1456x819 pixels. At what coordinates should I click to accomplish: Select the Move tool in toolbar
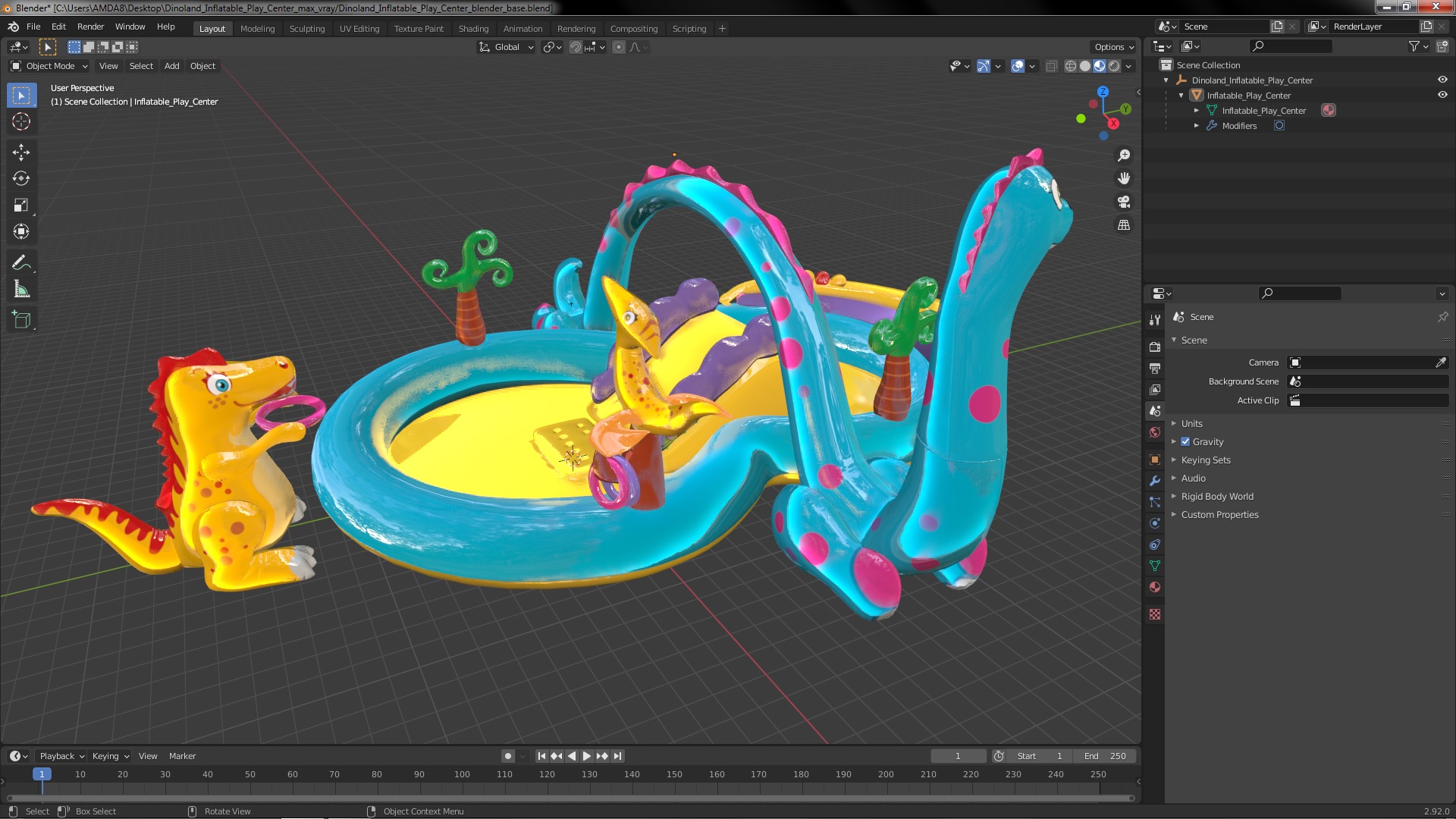[x=21, y=152]
